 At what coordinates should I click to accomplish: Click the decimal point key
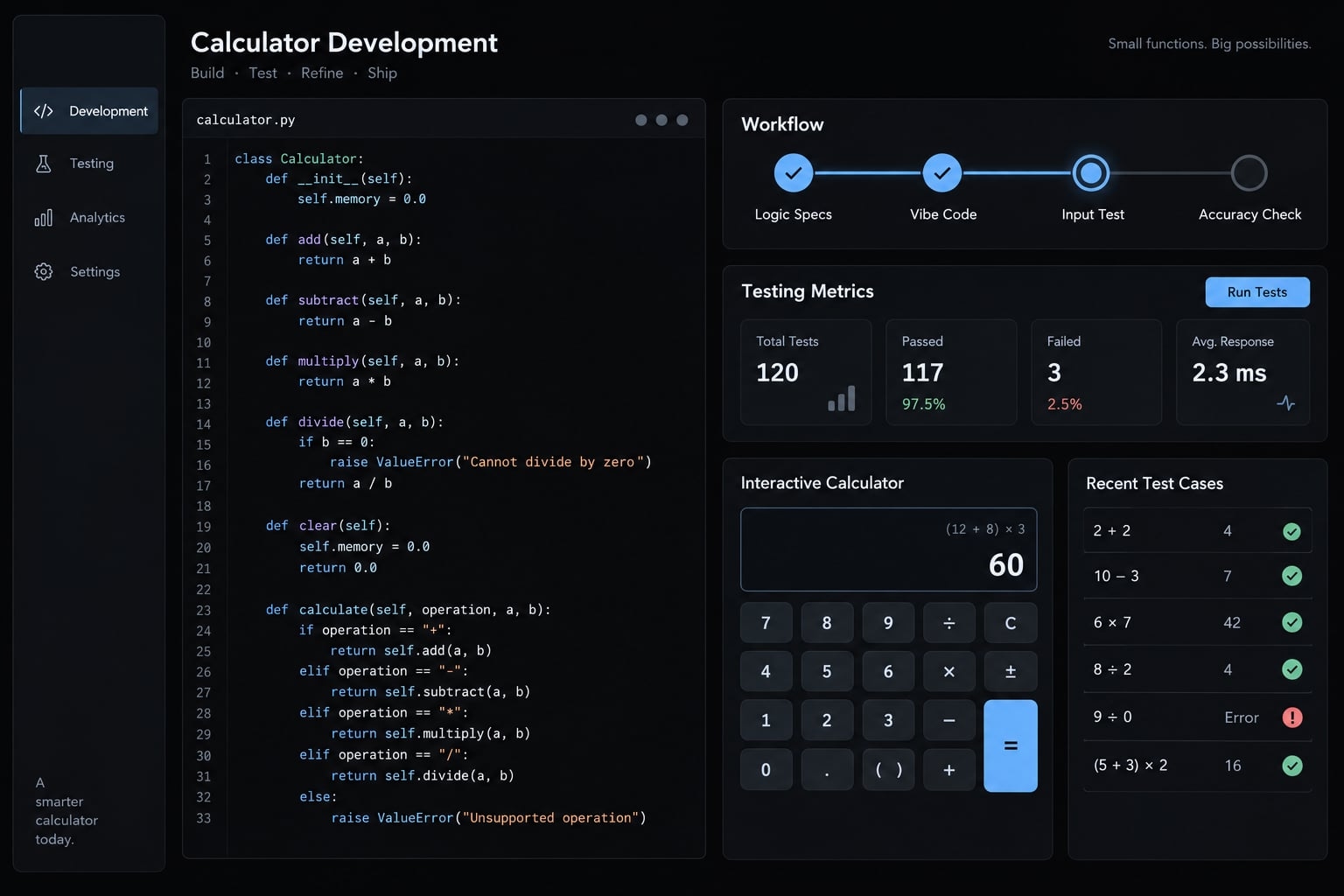click(x=827, y=770)
